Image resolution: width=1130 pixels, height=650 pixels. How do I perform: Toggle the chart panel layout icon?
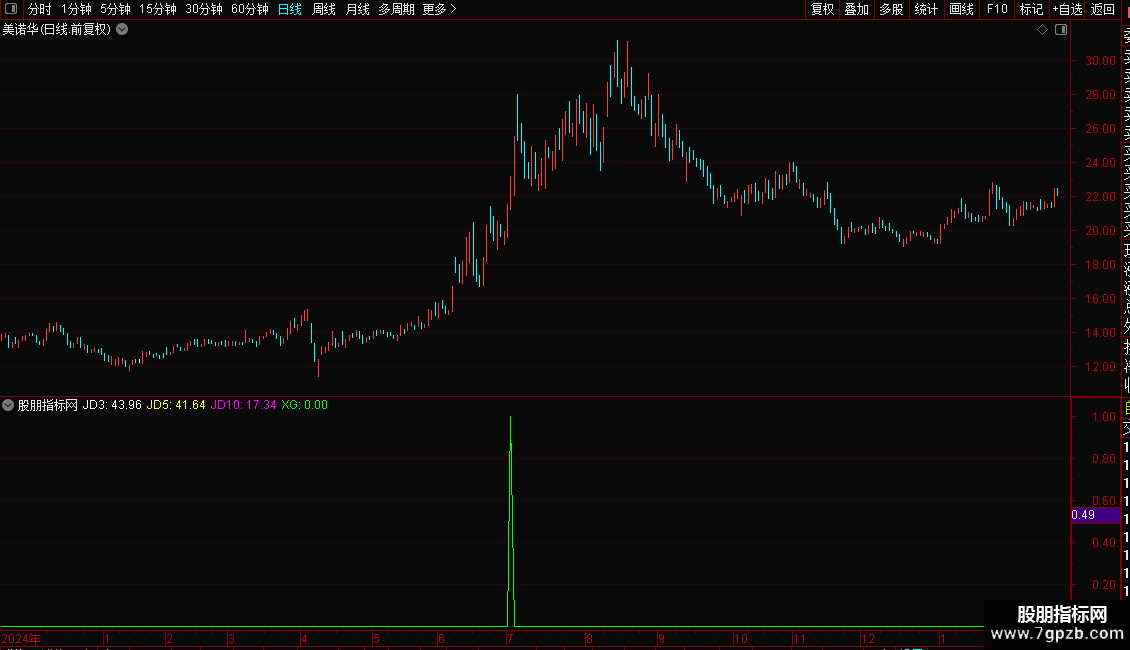1061,30
